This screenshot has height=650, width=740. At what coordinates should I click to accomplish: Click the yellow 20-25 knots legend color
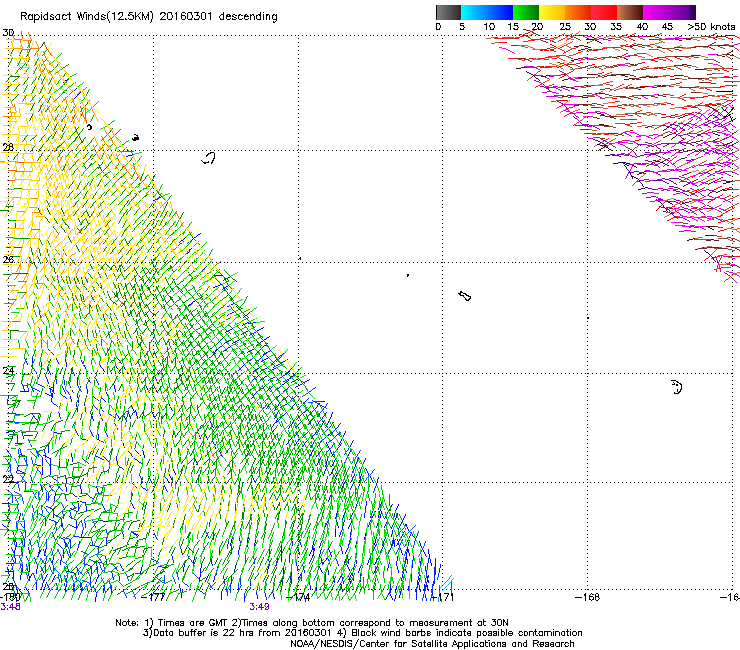pyautogui.click(x=552, y=12)
